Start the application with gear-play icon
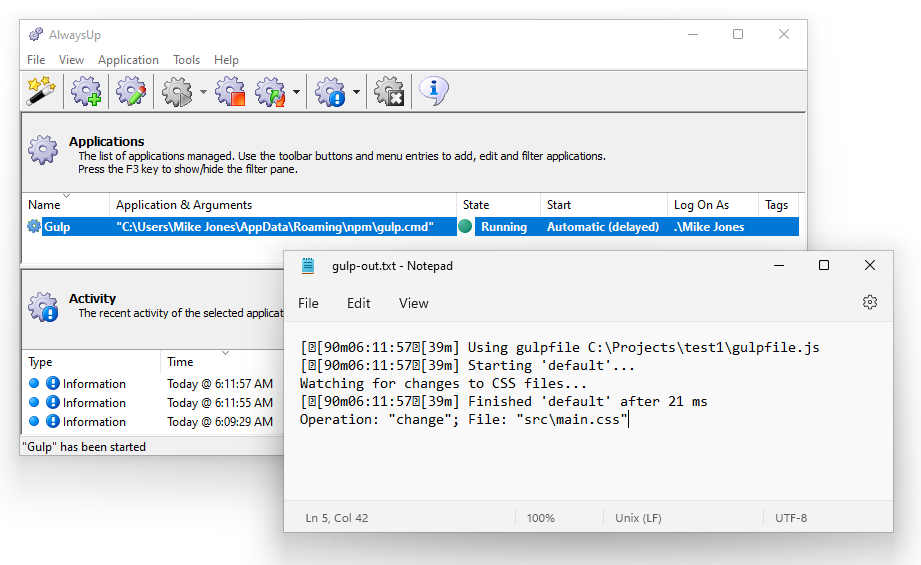921x565 pixels. [177, 91]
